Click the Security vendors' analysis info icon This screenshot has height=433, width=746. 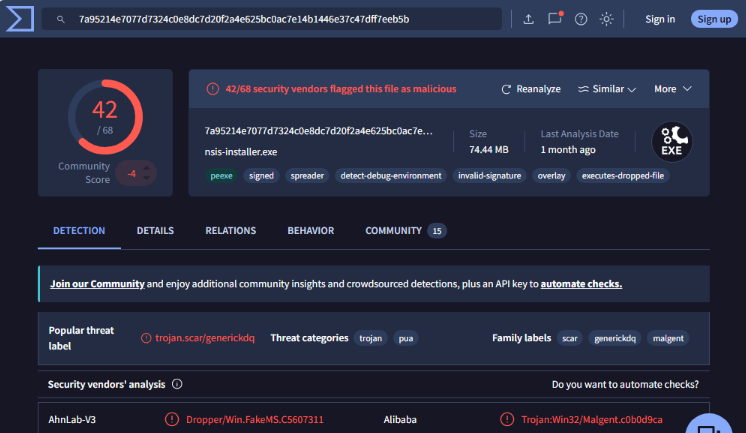point(177,384)
